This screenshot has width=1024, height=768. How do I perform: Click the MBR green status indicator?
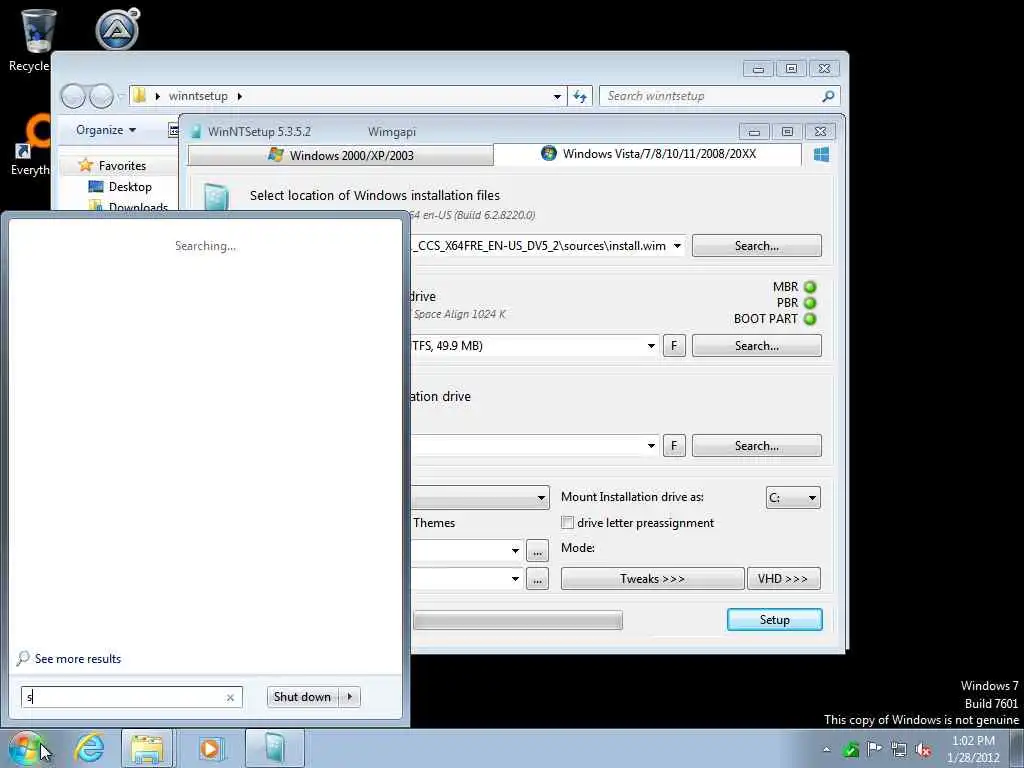click(x=810, y=287)
